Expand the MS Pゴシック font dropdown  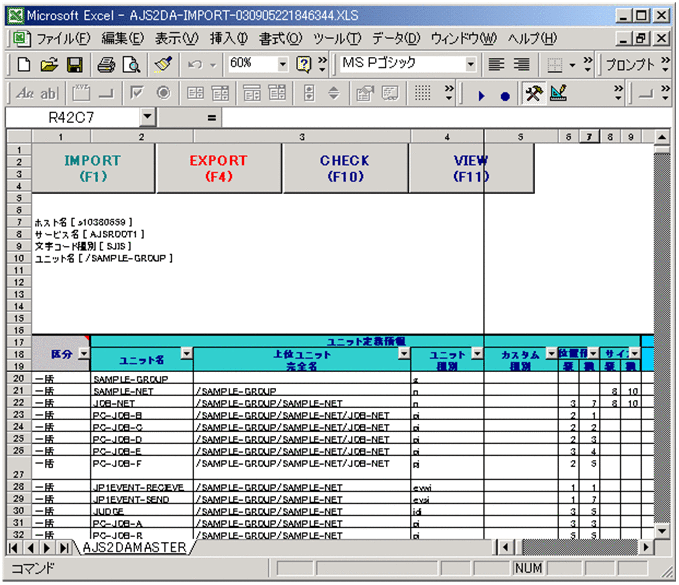click(x=471, y=65)
